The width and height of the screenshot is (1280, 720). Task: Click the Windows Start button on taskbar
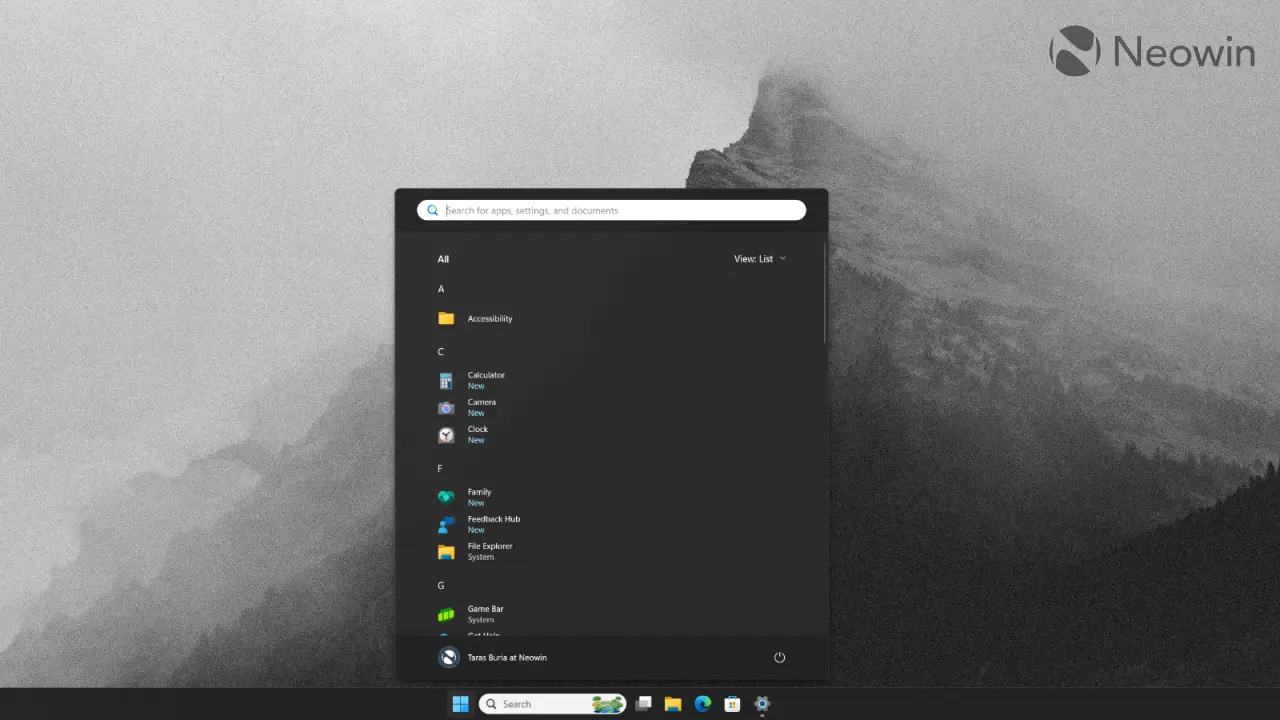(x=460, y=704)
